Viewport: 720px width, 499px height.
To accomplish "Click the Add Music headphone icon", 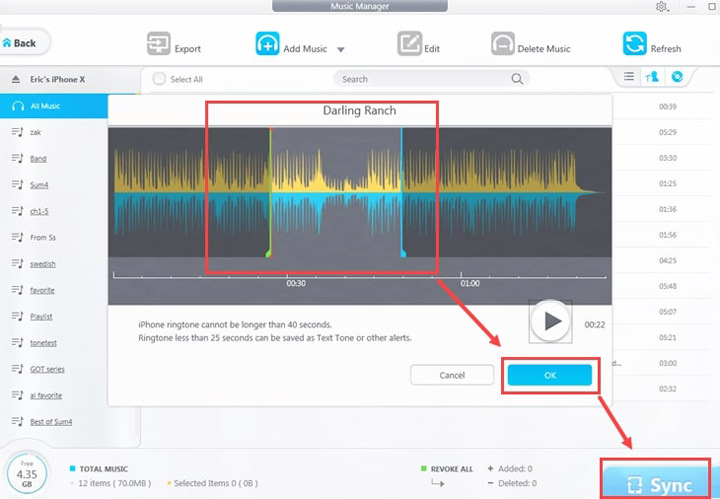I will [267, 44].
